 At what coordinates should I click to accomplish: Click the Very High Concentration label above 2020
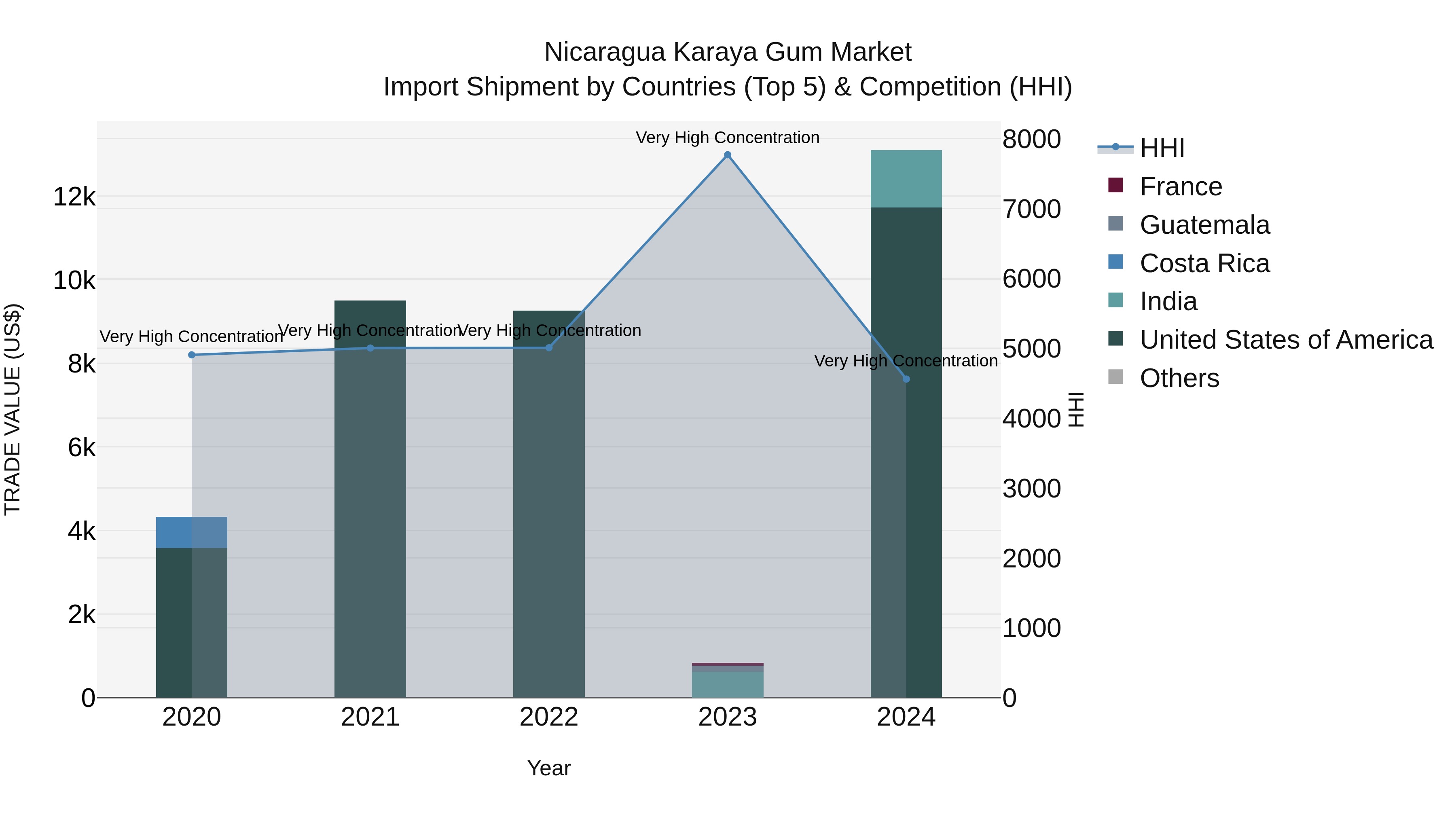192,337
